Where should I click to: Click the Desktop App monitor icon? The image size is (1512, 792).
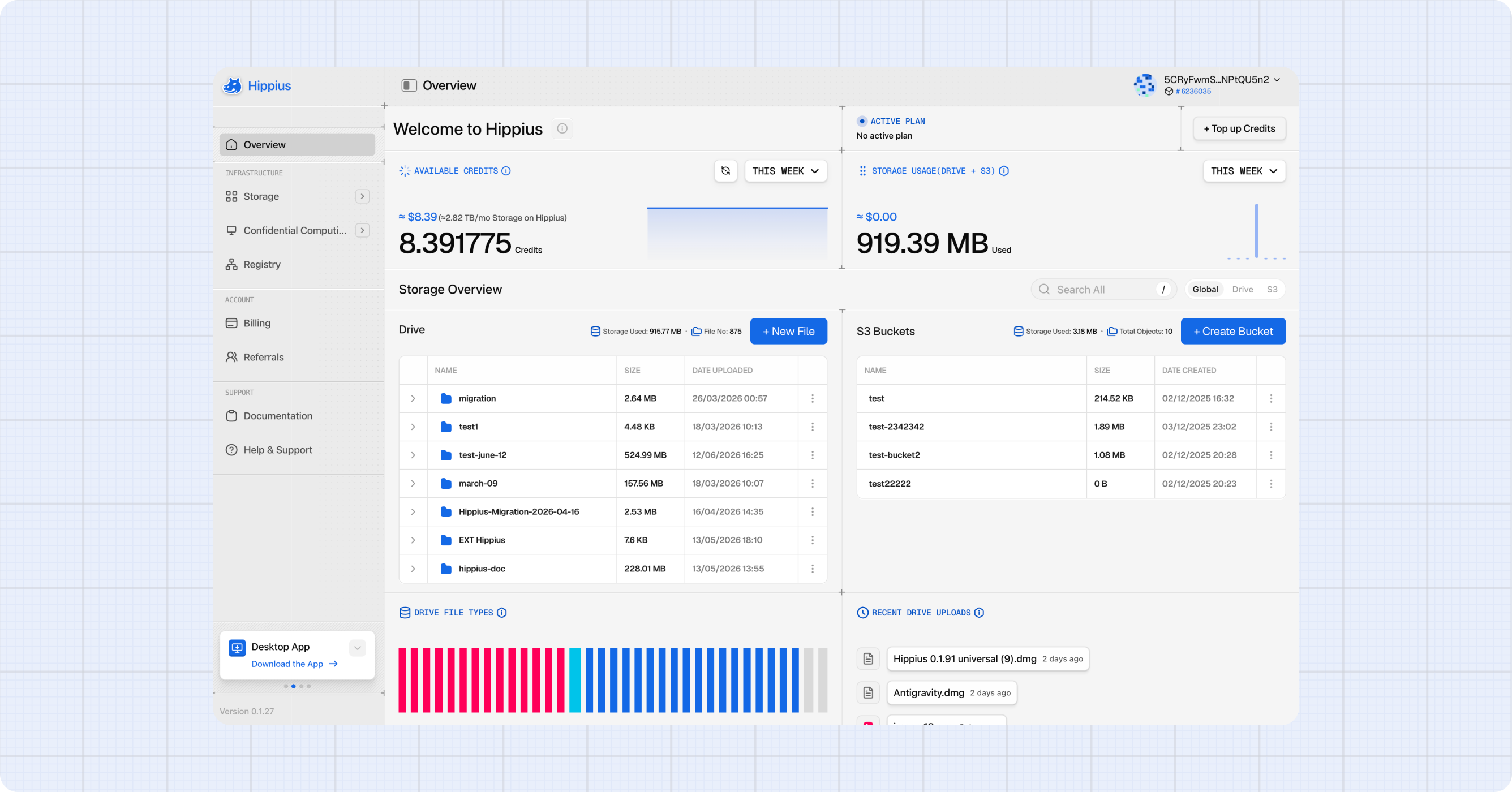(237, 648)
